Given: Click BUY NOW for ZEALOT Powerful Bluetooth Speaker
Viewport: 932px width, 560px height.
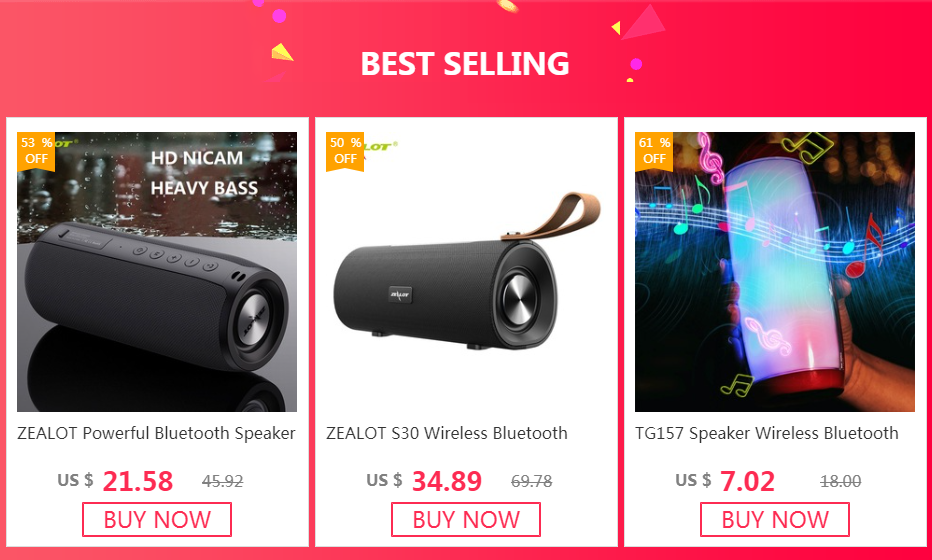Looking at the screenshot, I should [157, 520].
